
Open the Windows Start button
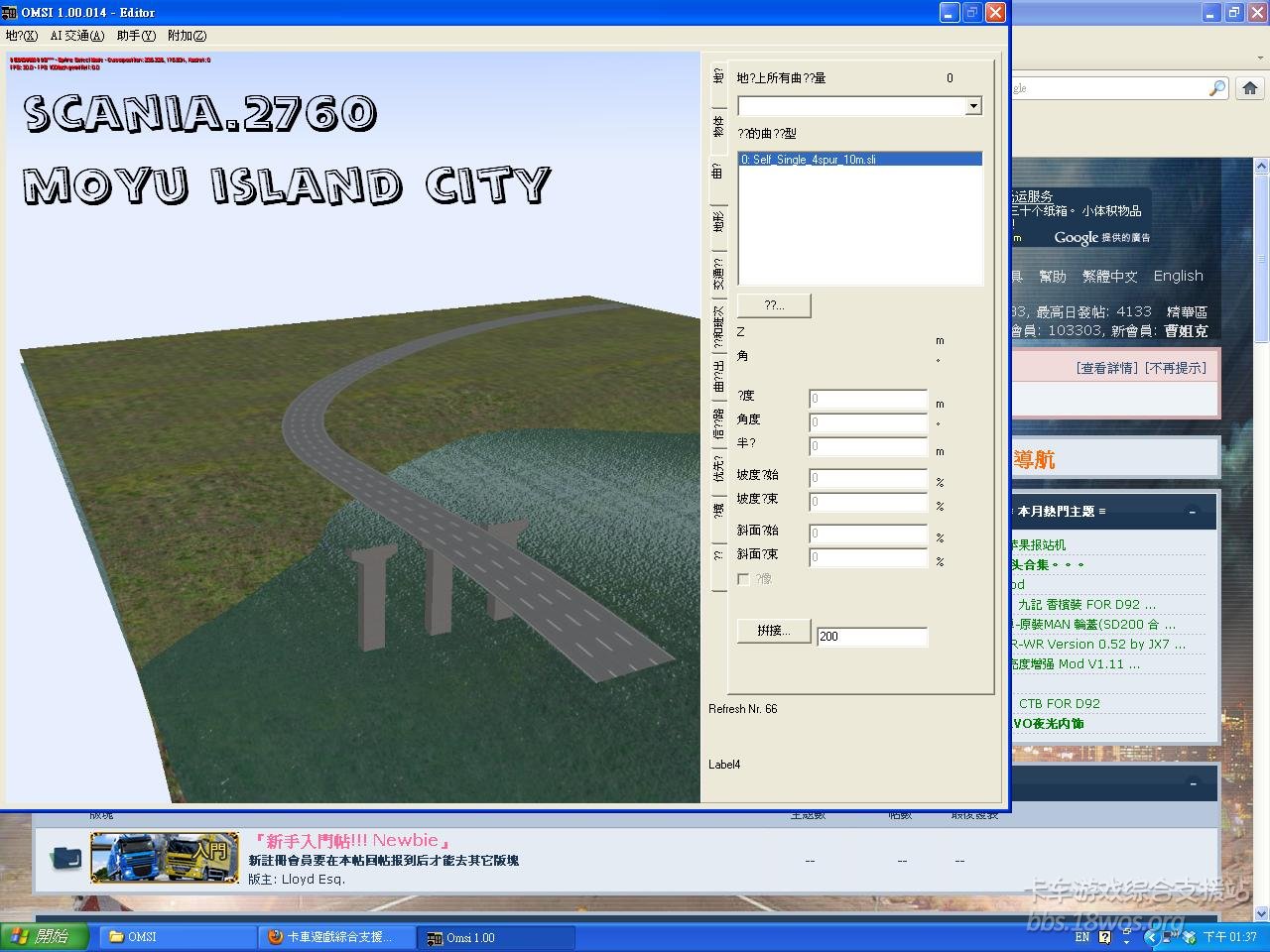tap(46, 937)
